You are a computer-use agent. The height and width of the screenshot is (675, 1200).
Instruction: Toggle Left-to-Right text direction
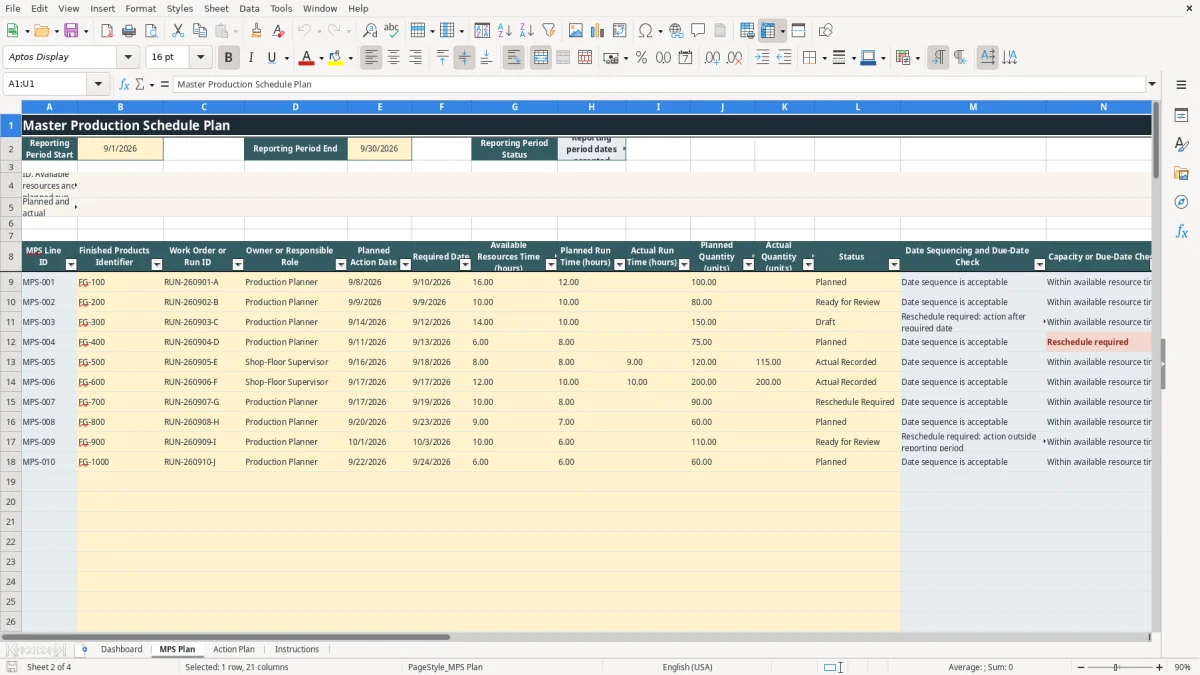click(938, 58)
